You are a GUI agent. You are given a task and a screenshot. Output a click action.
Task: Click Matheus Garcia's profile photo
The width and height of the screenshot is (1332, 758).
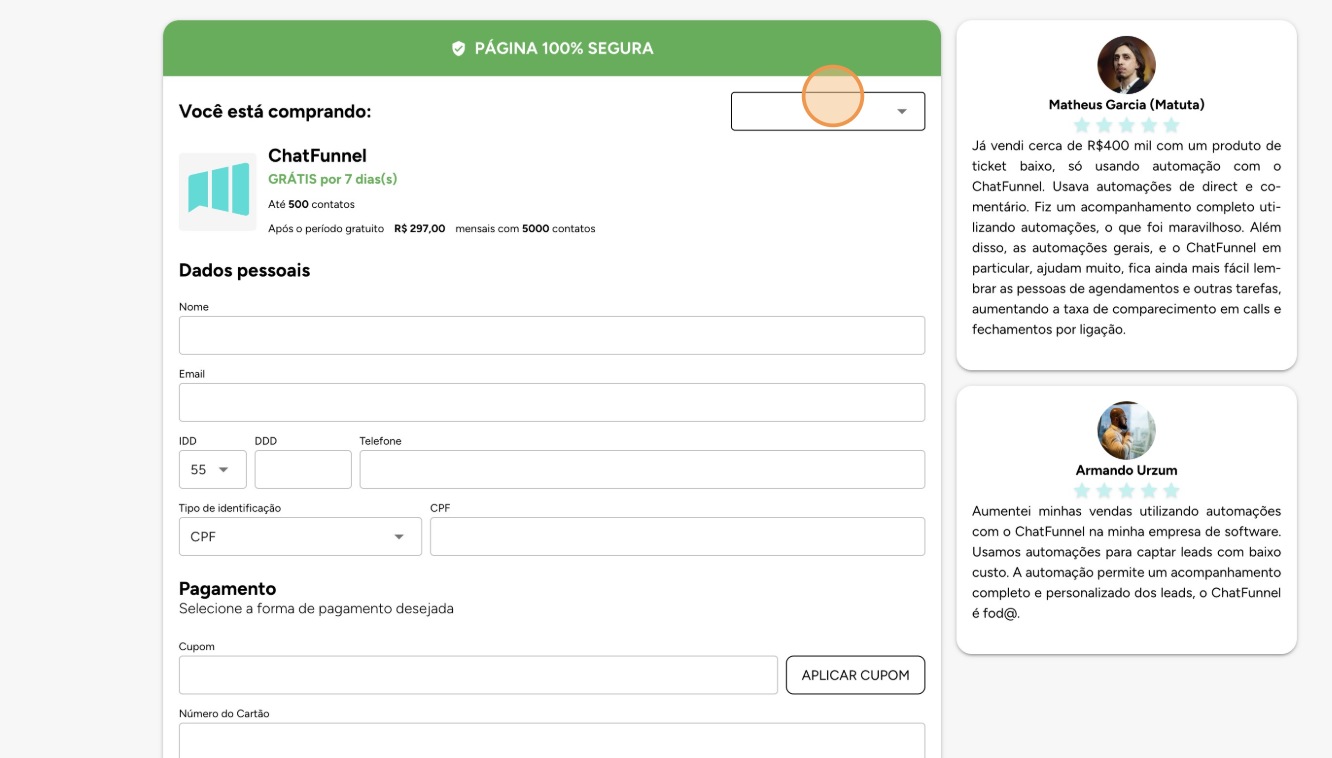[x=1127, y=65]
